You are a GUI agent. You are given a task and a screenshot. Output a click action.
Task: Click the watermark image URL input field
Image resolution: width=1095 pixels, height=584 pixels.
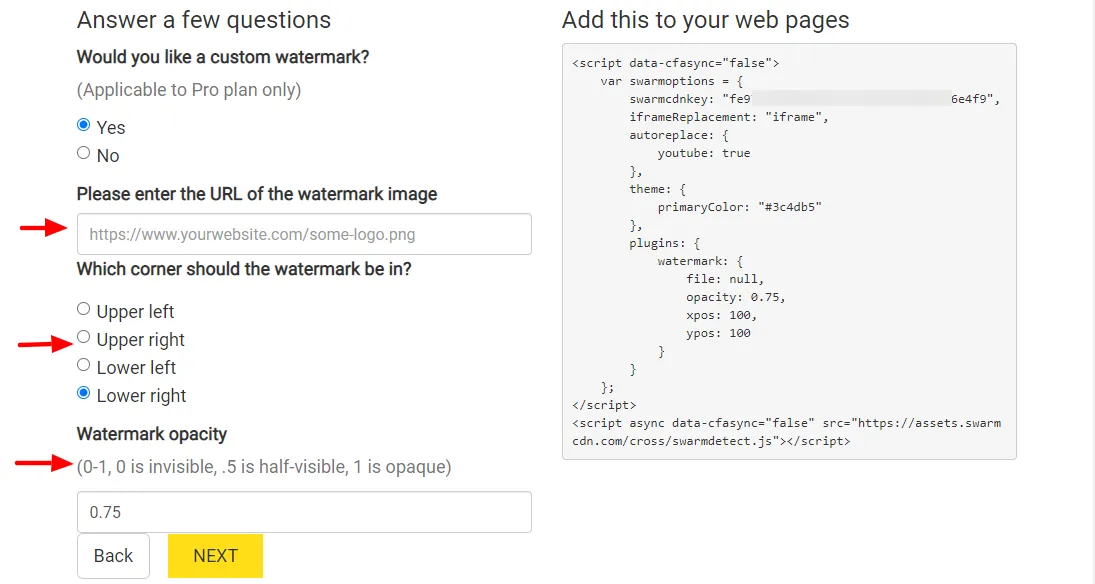pyautogui.click(x=304, y=234)
